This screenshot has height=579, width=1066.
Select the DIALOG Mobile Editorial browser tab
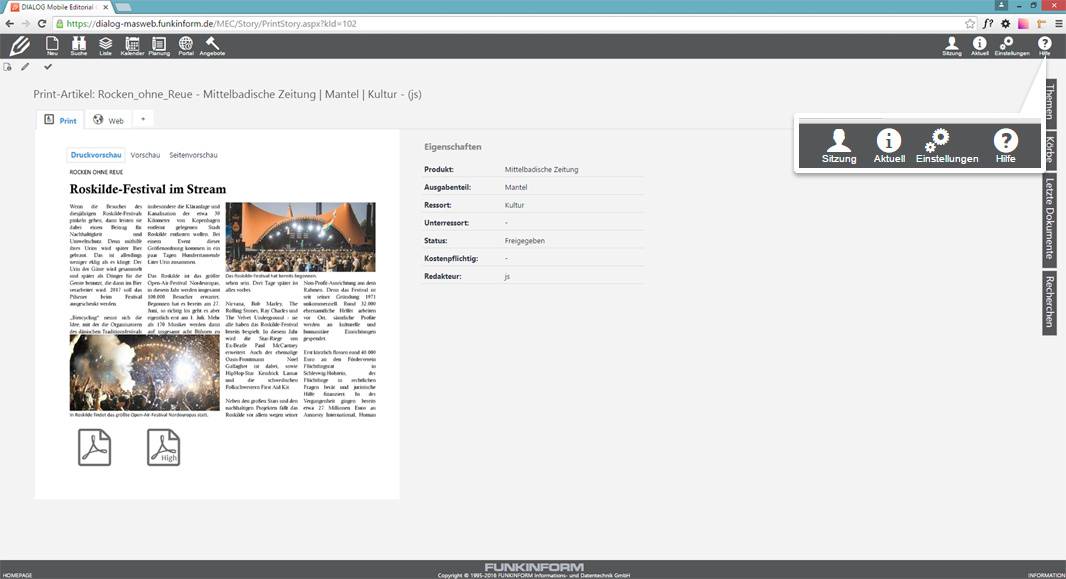pyautogui.click(x=60, y=7)
